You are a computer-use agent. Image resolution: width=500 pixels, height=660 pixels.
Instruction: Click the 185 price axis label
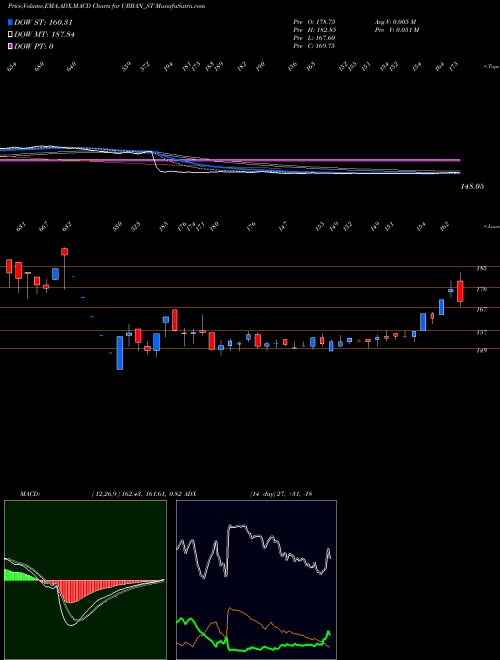tap(481, 268)
